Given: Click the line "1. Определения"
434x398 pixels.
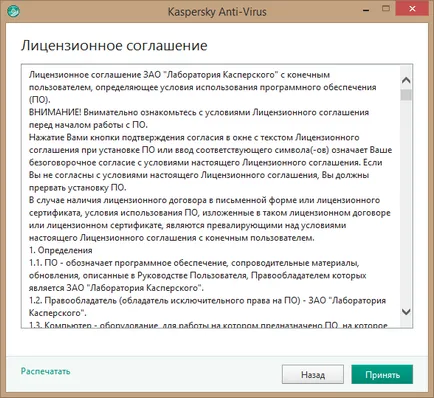Looking at the screenshot, I should tap(61, 250).
